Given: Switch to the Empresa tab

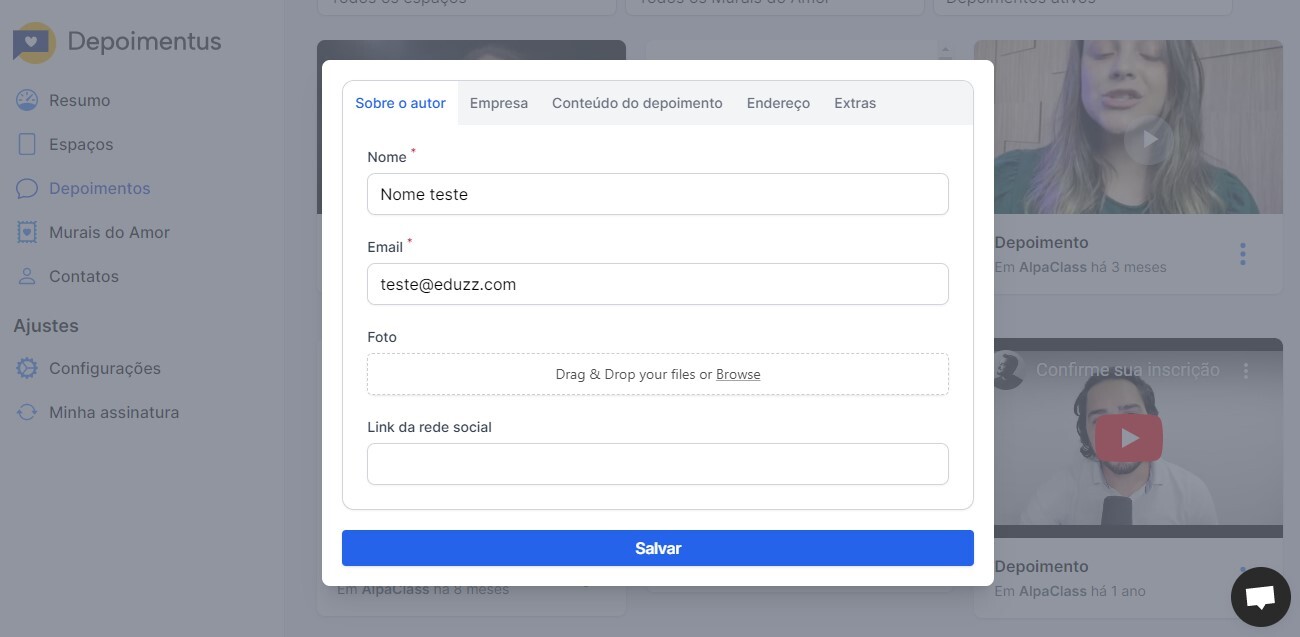Looking at the screenshot, I should tap(498, 103).
